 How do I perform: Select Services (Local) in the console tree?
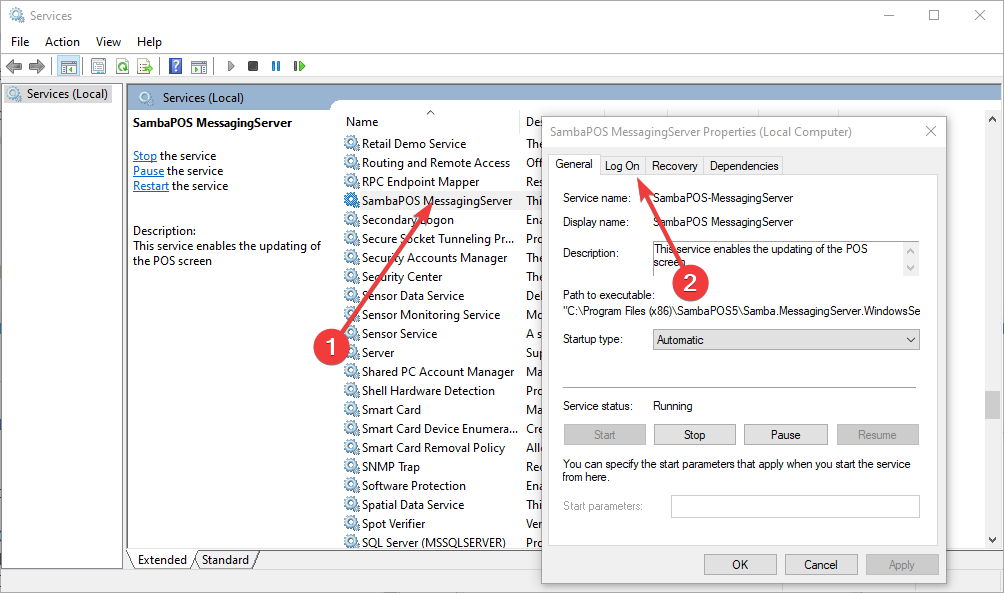pos(58,94)
